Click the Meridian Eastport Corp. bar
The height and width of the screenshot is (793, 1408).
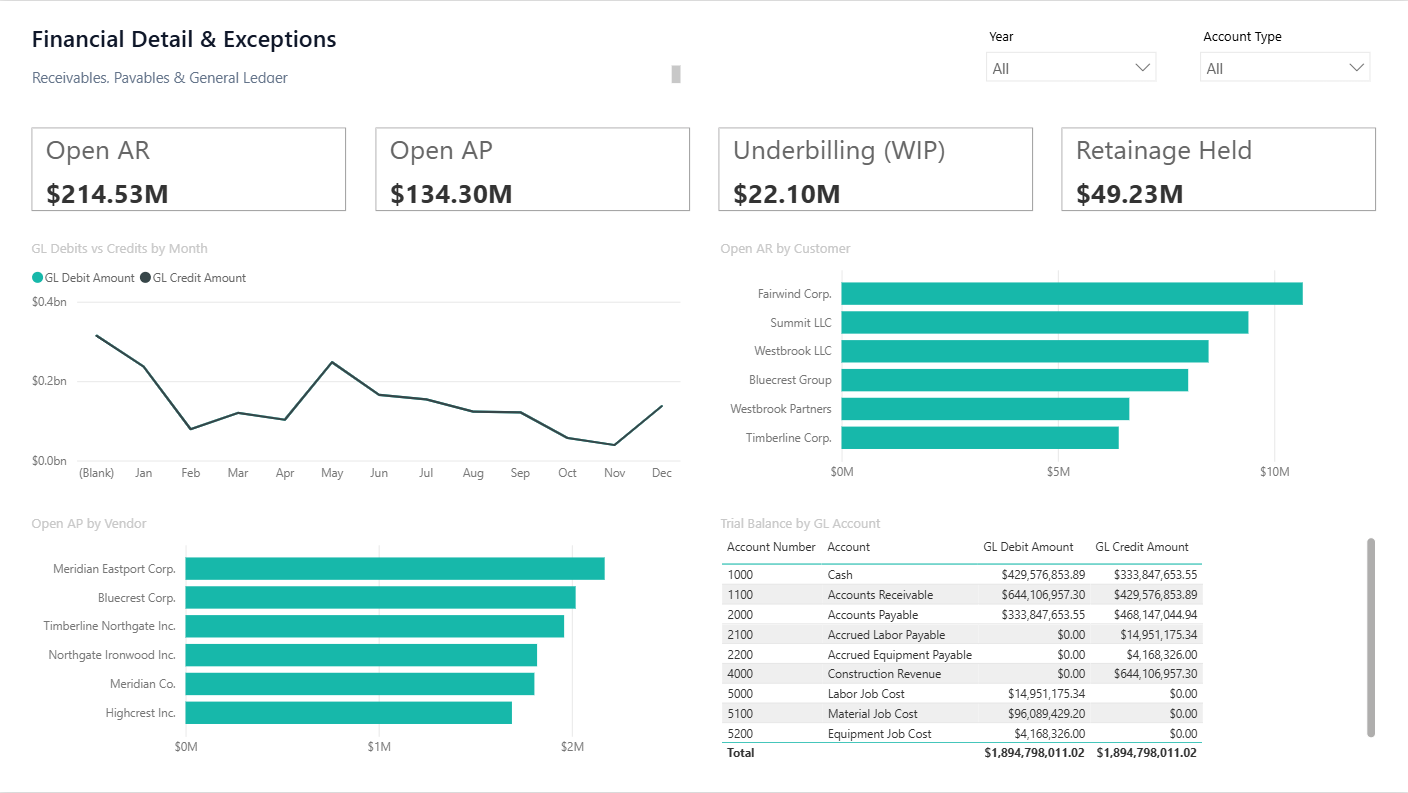(x=395, y=569)
